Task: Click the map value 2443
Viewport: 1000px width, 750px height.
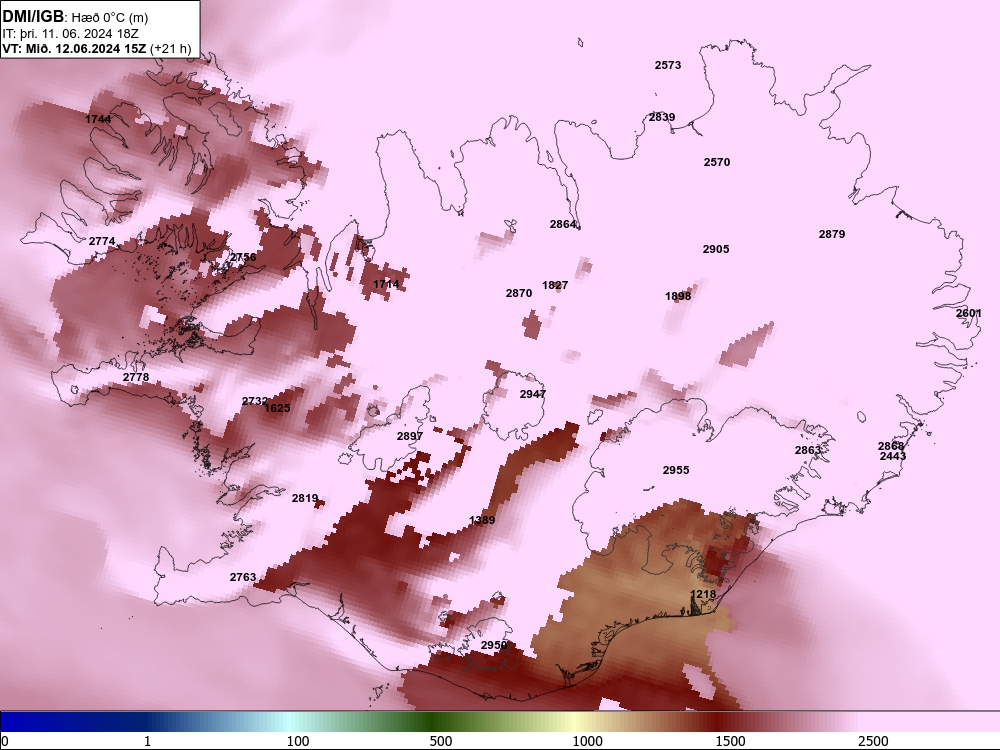Action: click(893, 457)
